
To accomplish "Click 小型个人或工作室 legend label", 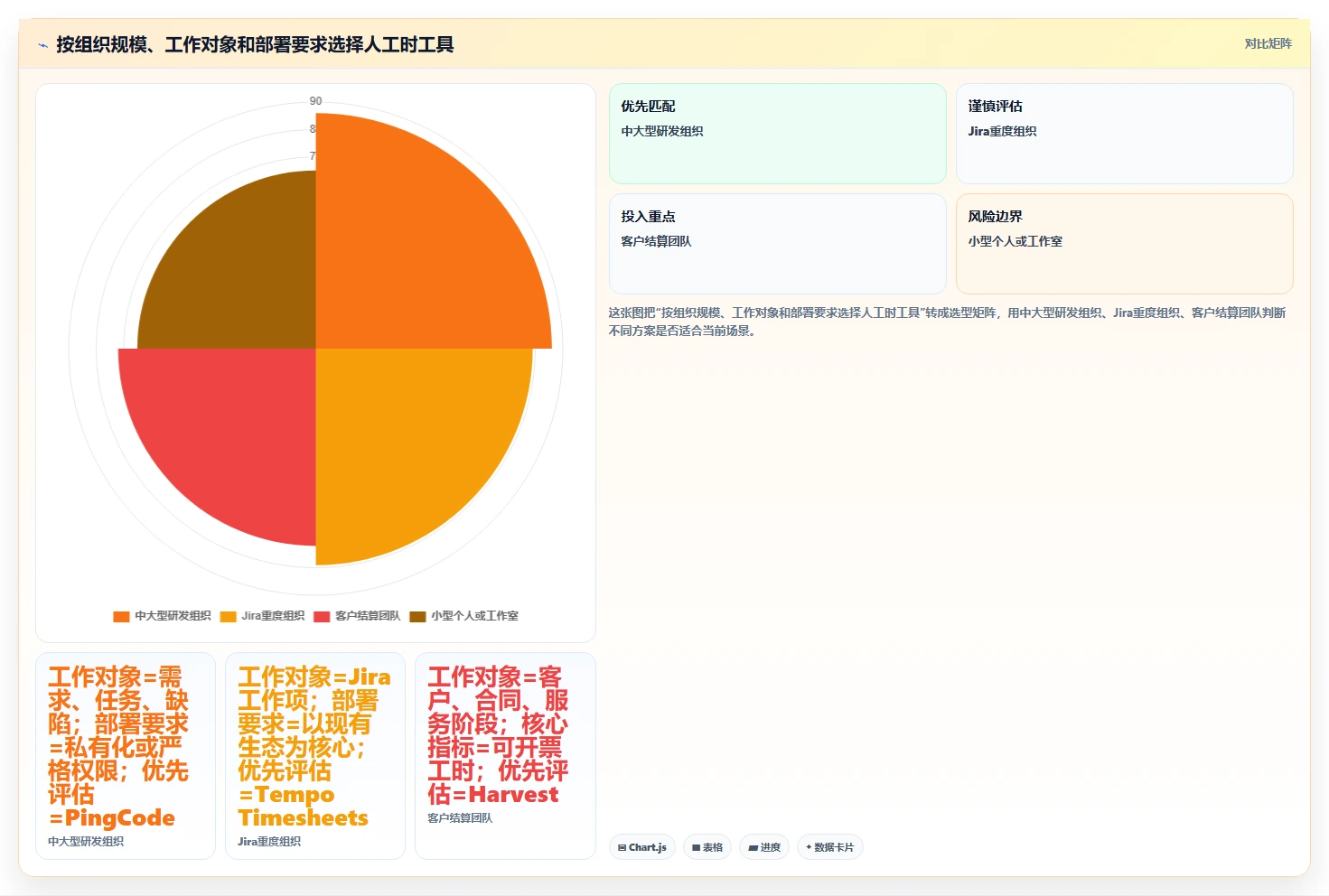I will [x=474, y=616].
